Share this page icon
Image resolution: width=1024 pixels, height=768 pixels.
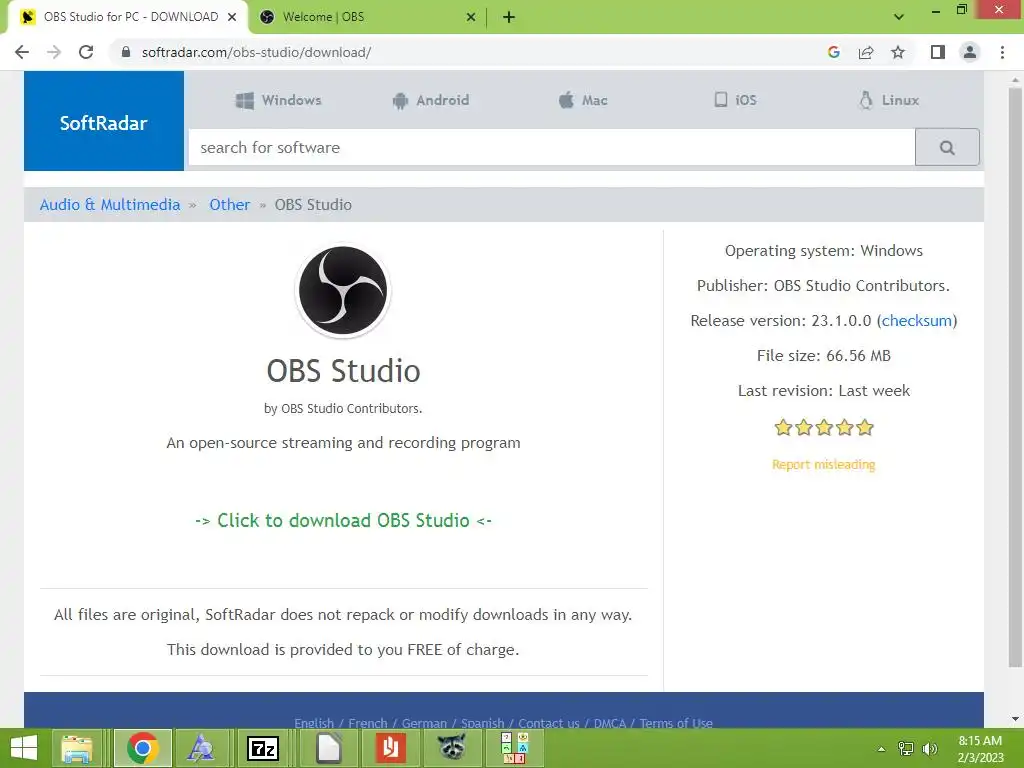866,52
